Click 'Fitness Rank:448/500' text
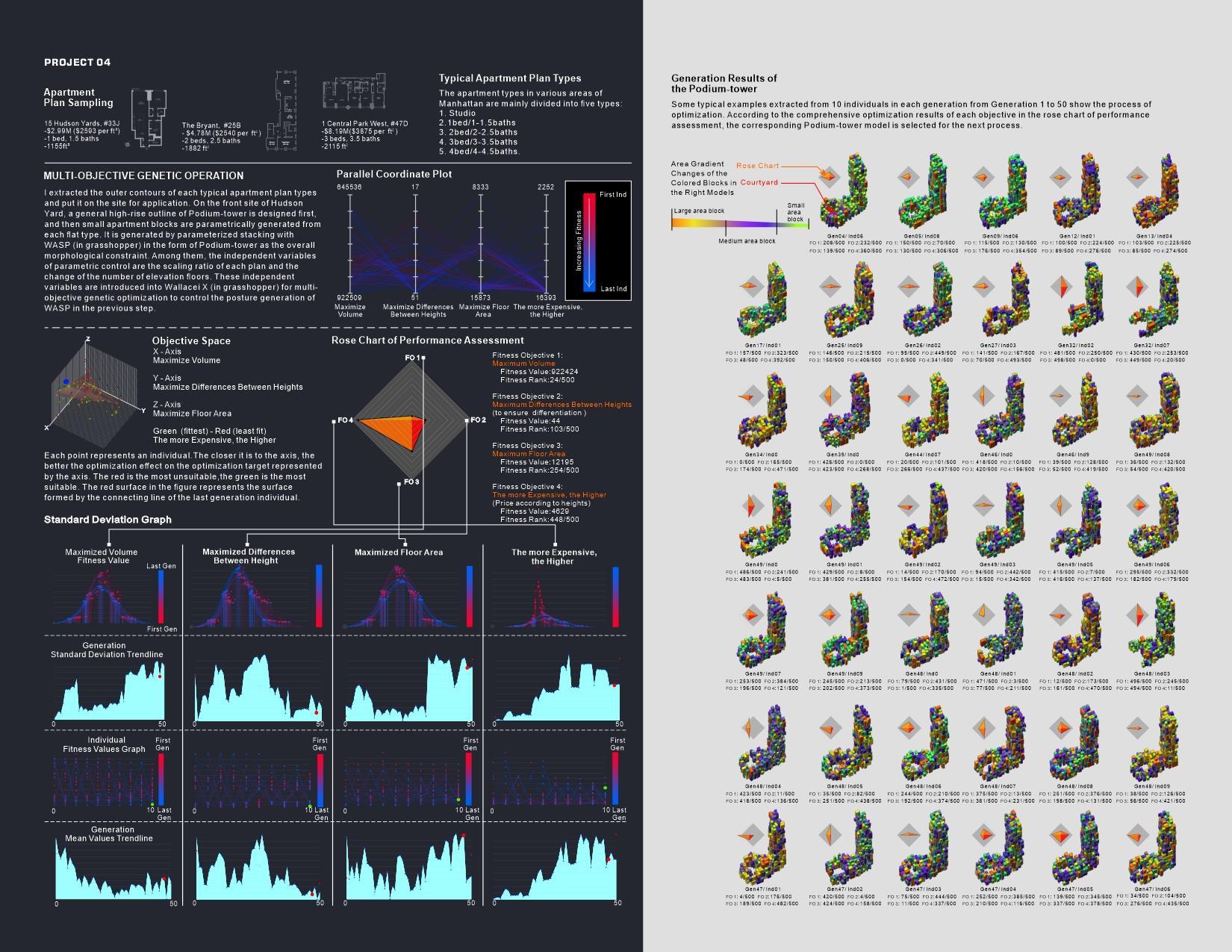 pos(539,520)
